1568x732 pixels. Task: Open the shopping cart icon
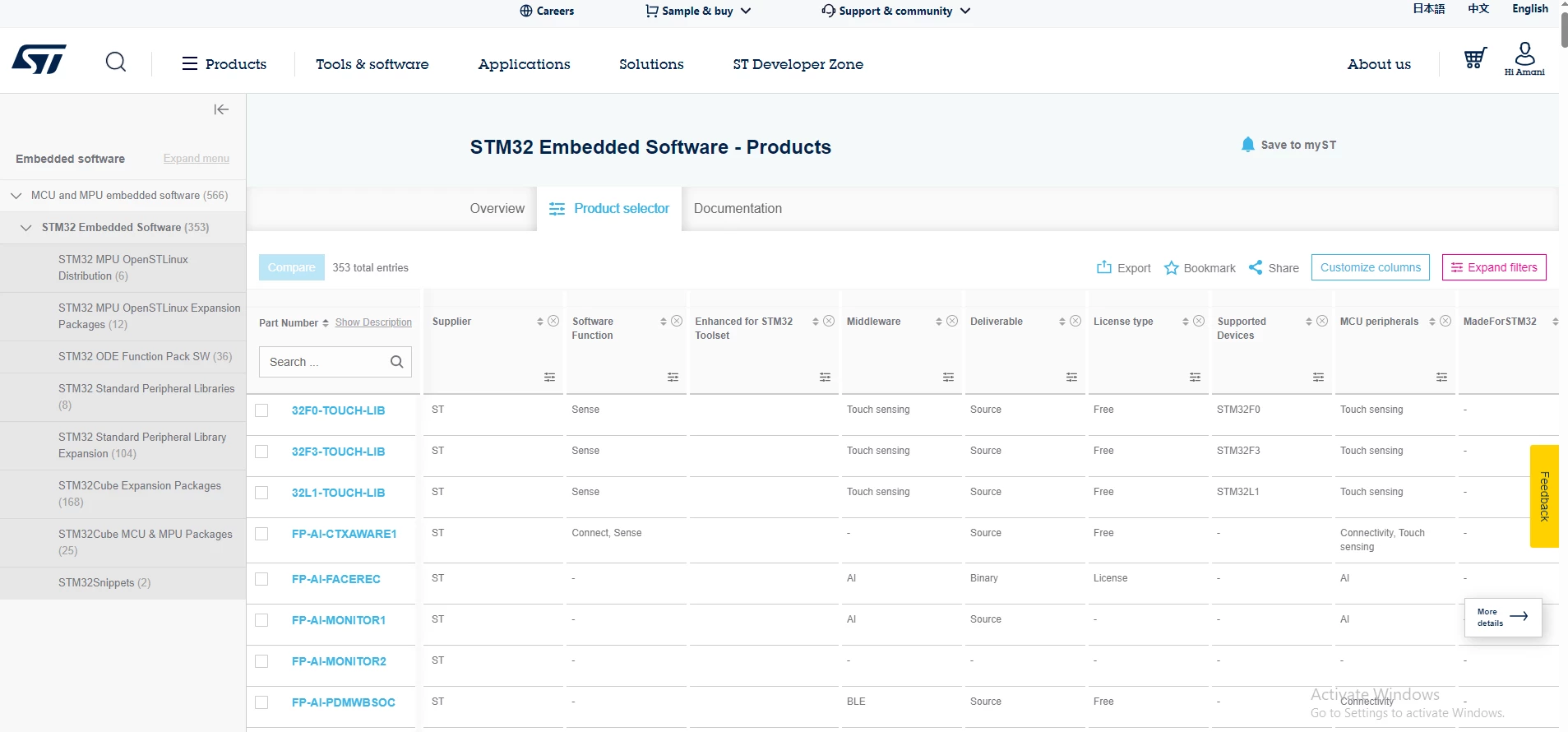[x=1475, y=58]
